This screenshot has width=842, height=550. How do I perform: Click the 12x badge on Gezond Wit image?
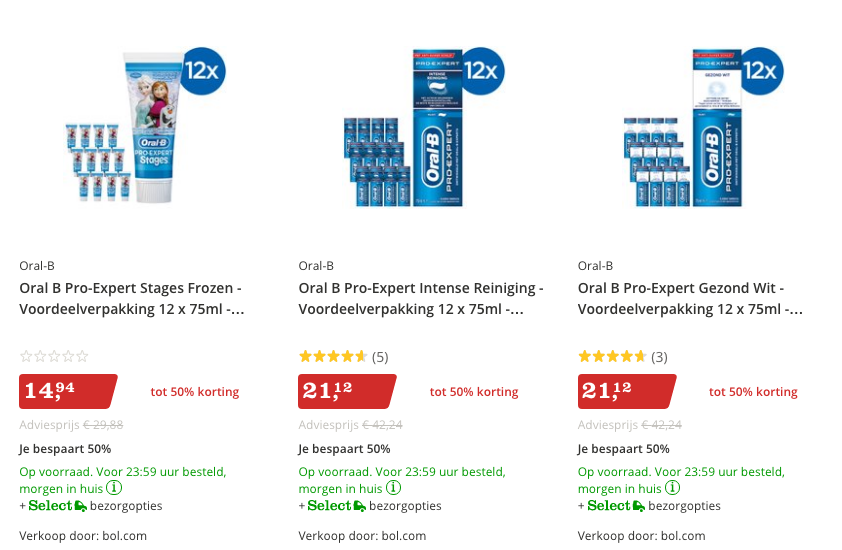pos(760,71)
